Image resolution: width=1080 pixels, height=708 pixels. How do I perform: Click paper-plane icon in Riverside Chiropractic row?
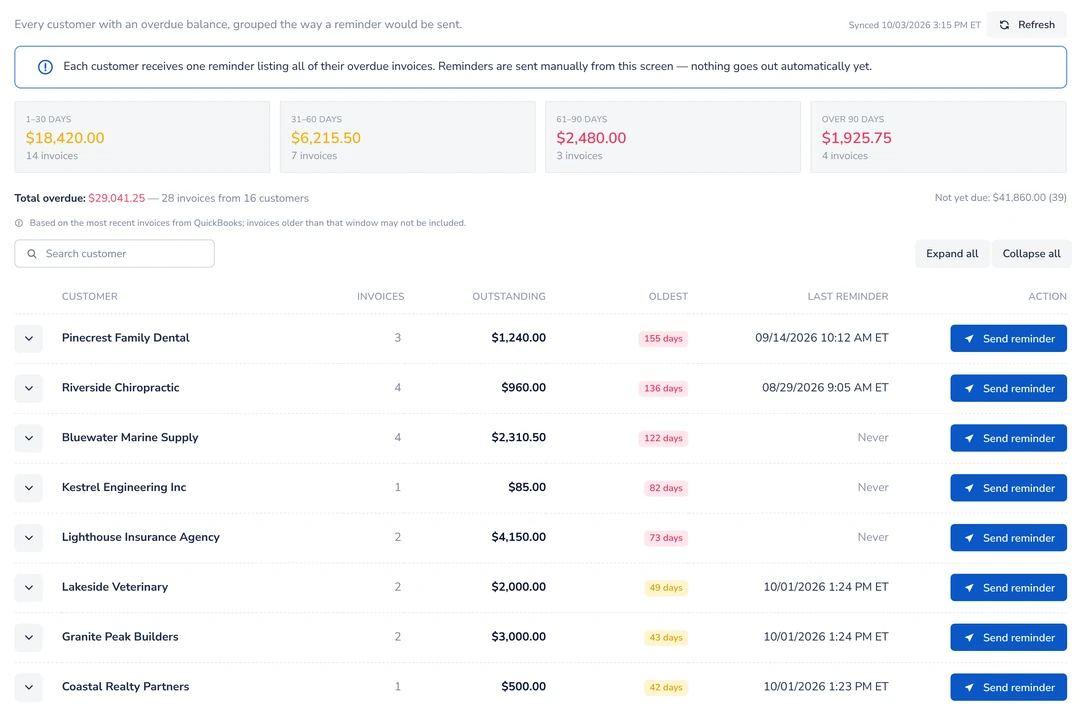pyautogui.click(x=969, y=388)
